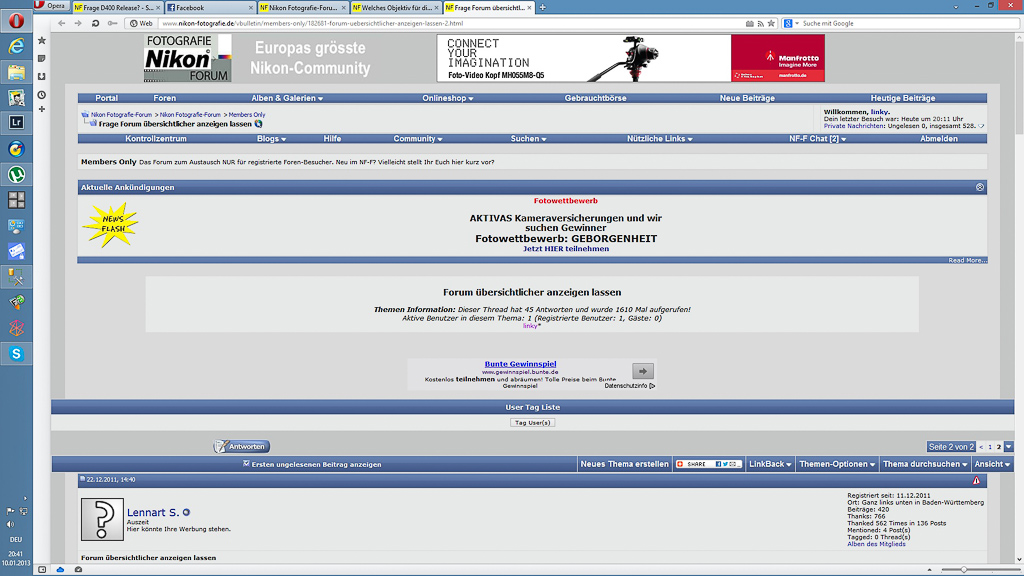
Task: Open Alben des Mitglieds link
Action: click(x=876, y=544)
